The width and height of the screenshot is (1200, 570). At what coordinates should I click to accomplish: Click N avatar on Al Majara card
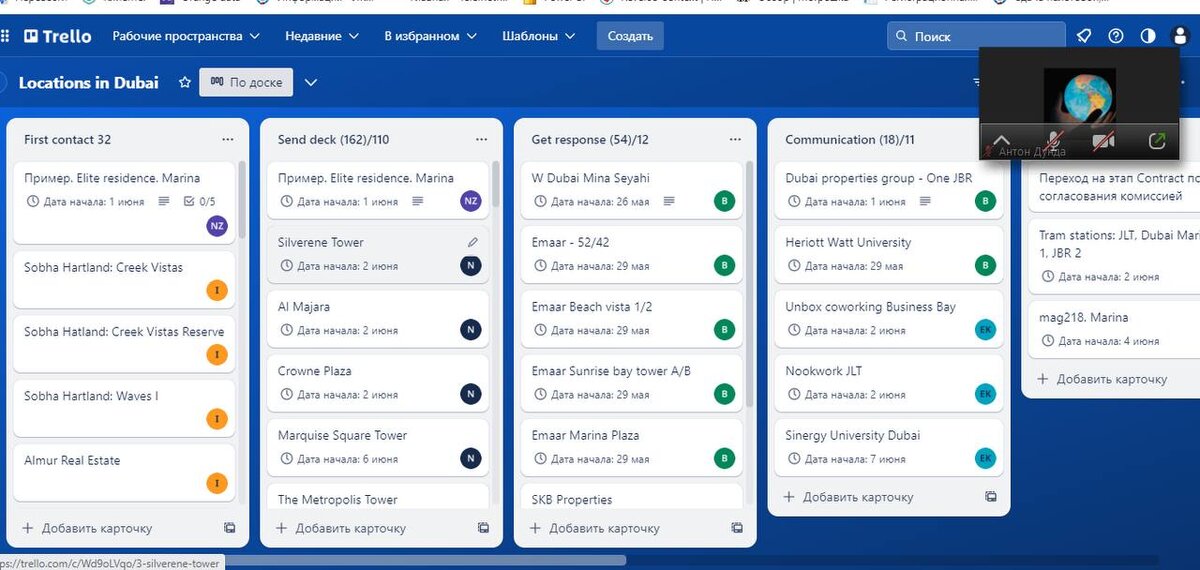[x=471, y=330]
